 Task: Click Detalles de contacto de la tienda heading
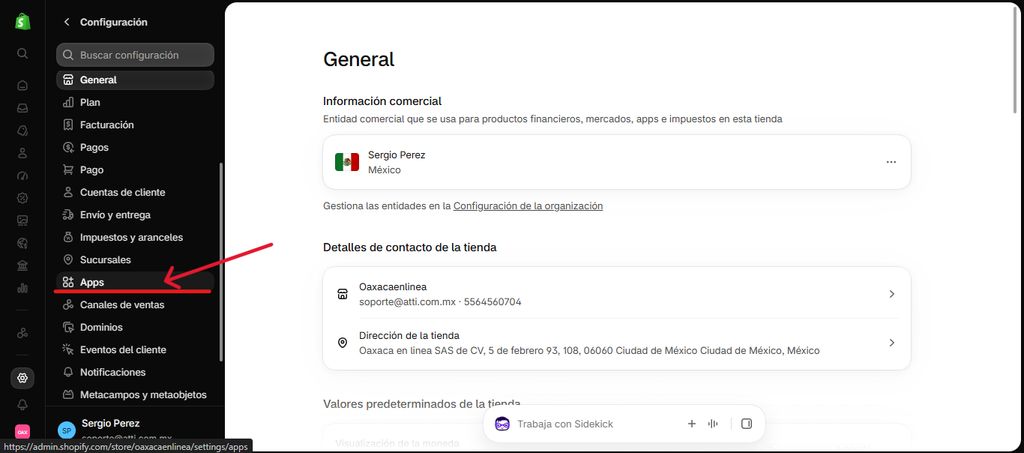point(409,247)
